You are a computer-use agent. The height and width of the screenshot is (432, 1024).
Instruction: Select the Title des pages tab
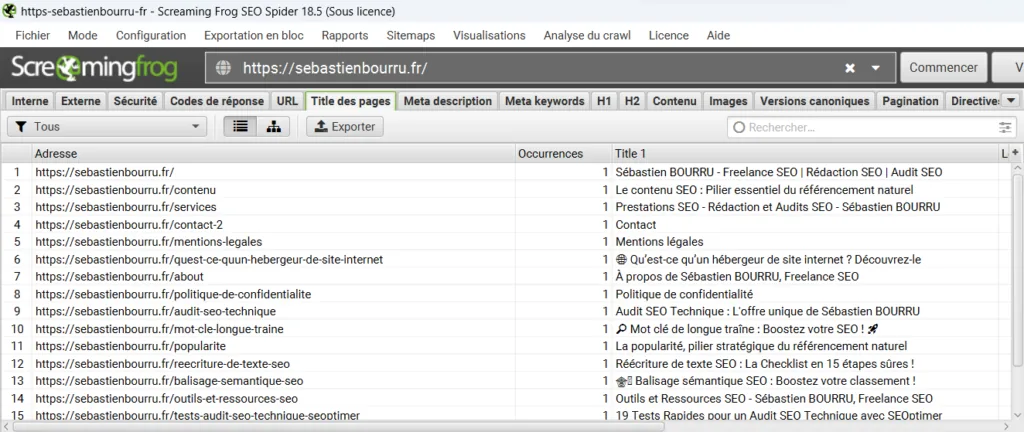(351, 101)
